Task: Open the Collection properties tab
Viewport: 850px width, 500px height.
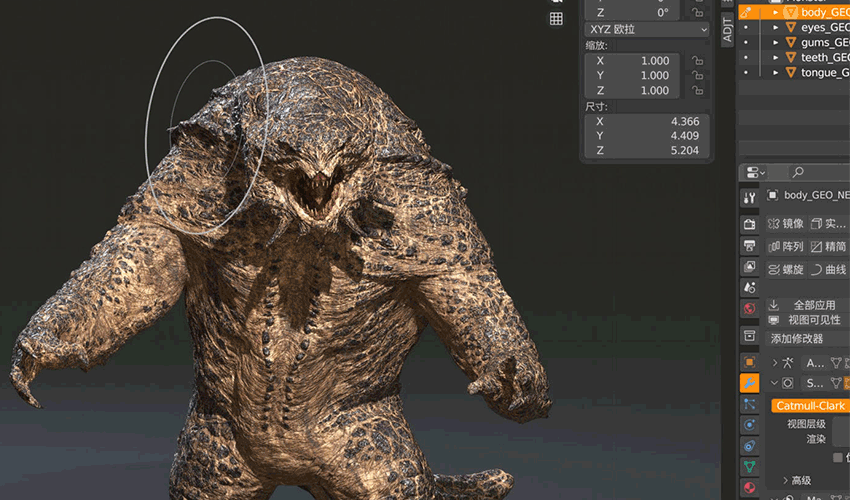Action: pos(750,336)
